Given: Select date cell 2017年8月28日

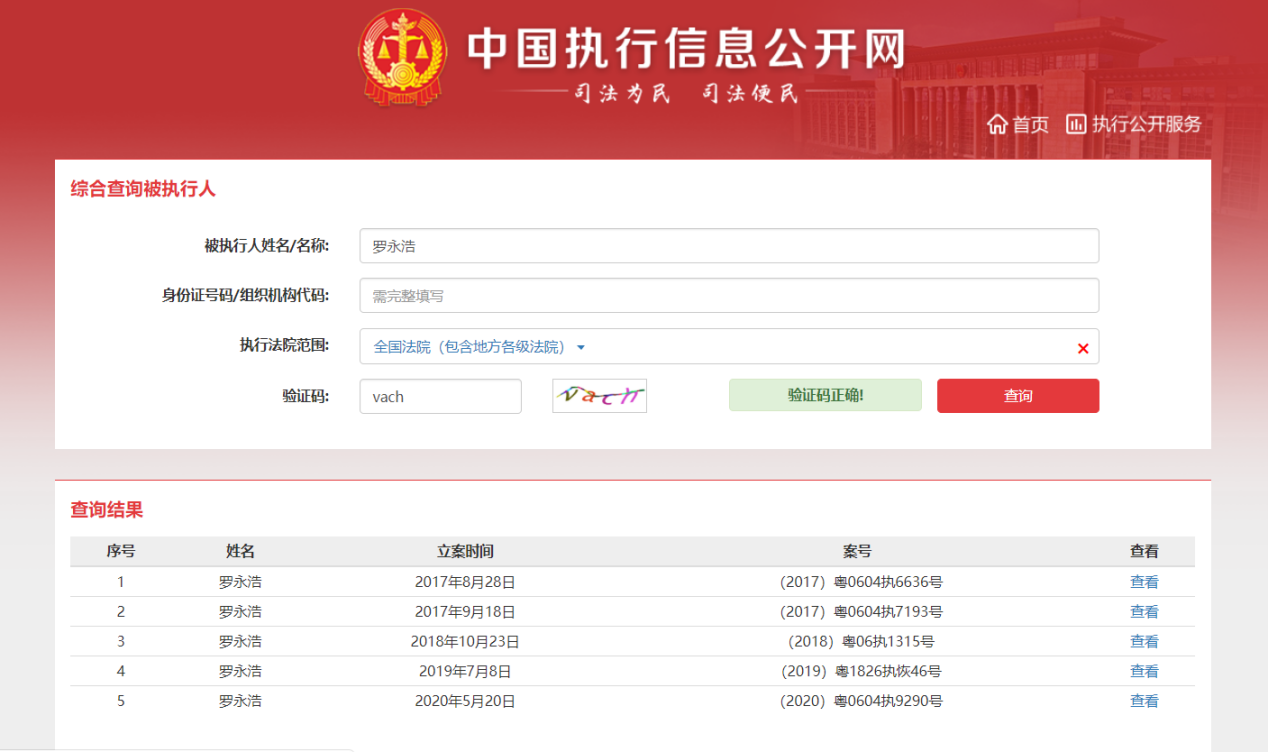Looking at the screenshot, I should click(465, 582).
